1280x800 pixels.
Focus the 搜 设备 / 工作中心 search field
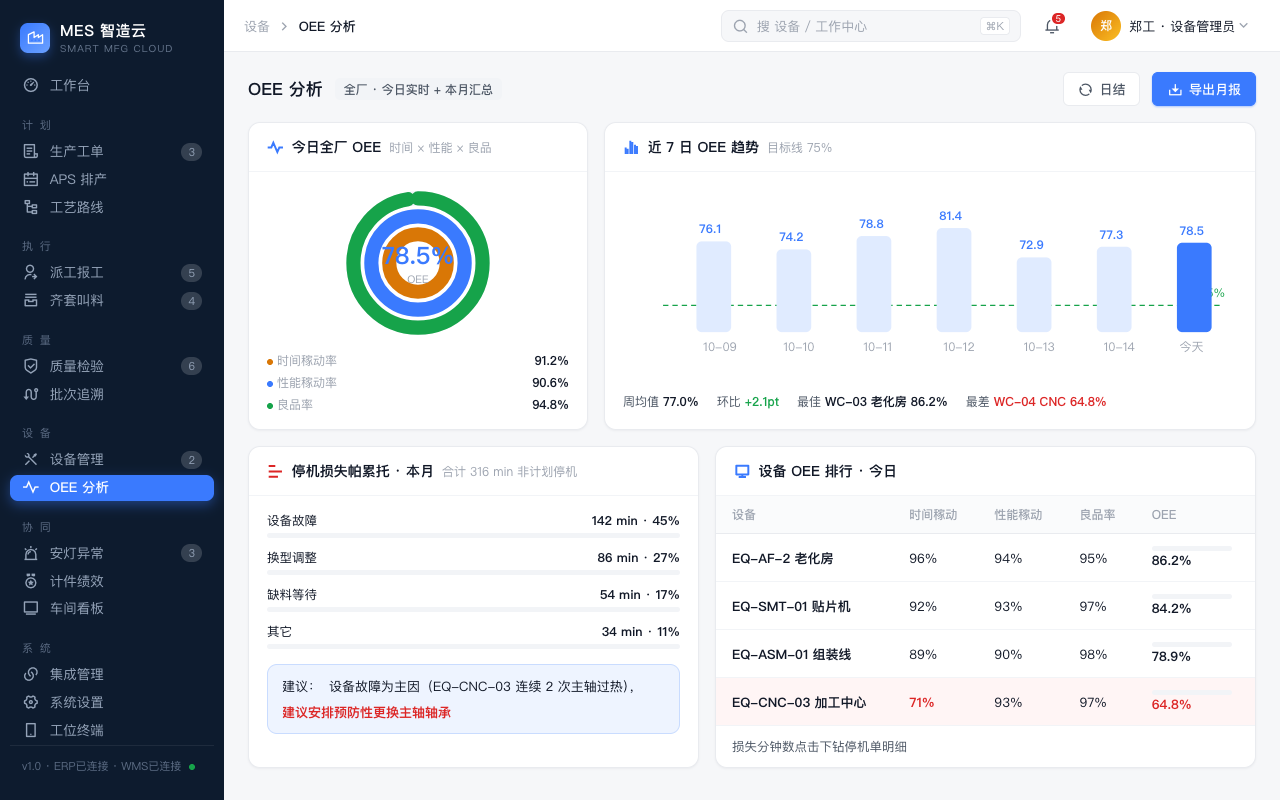(x=871, y=26)
